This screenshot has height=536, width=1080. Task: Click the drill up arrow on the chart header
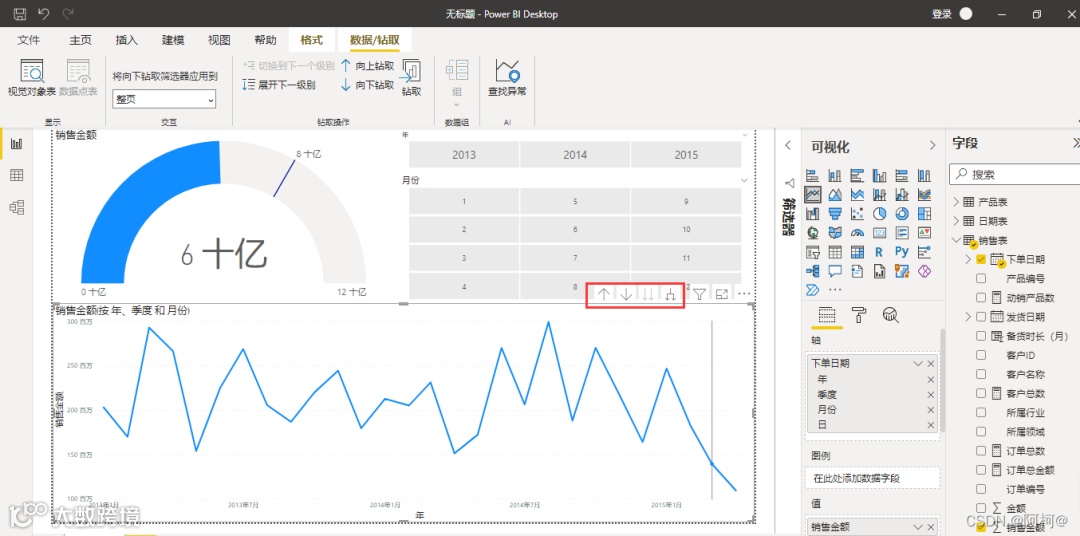(603, 295)
